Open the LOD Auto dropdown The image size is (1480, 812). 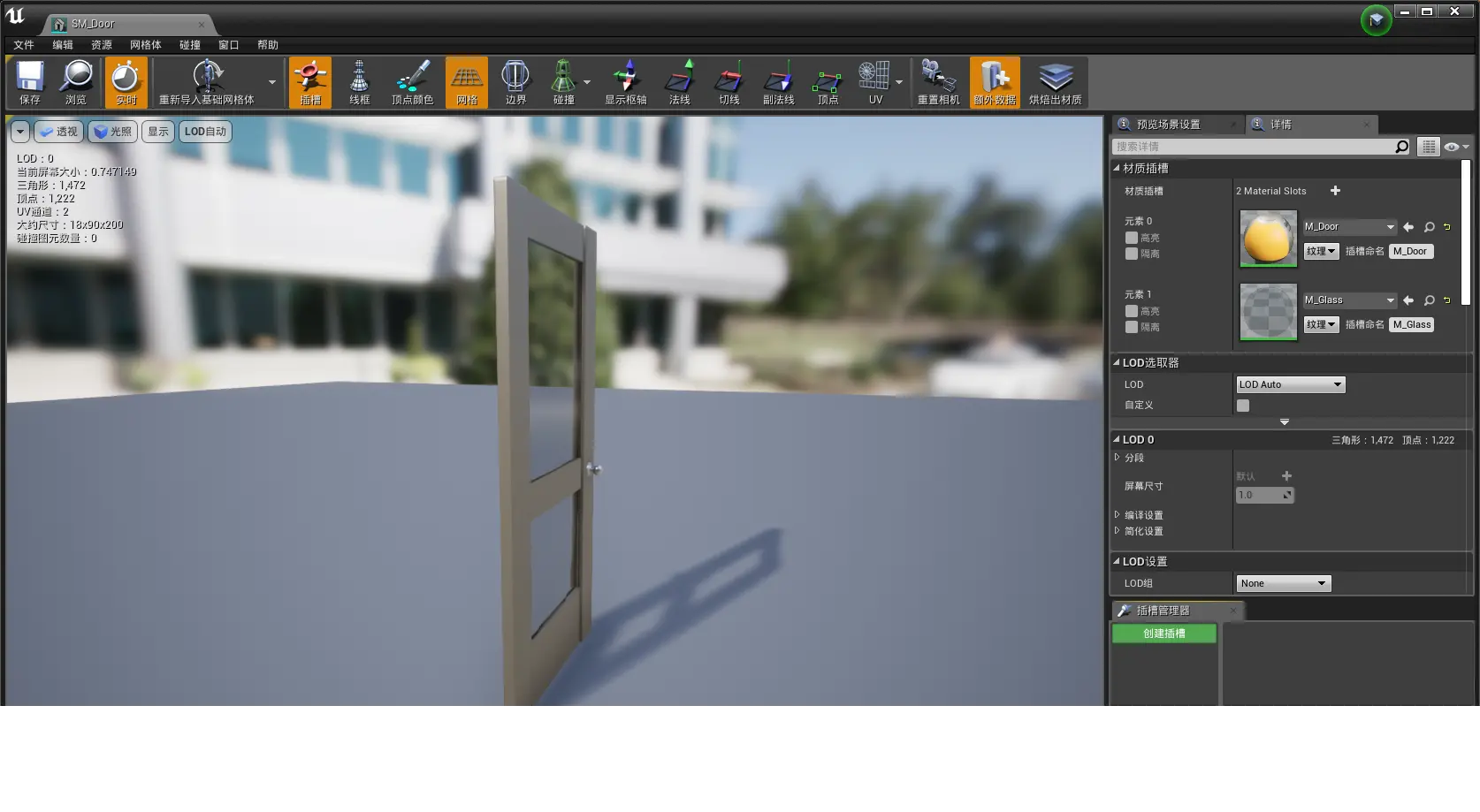(x=1290, y=384)
